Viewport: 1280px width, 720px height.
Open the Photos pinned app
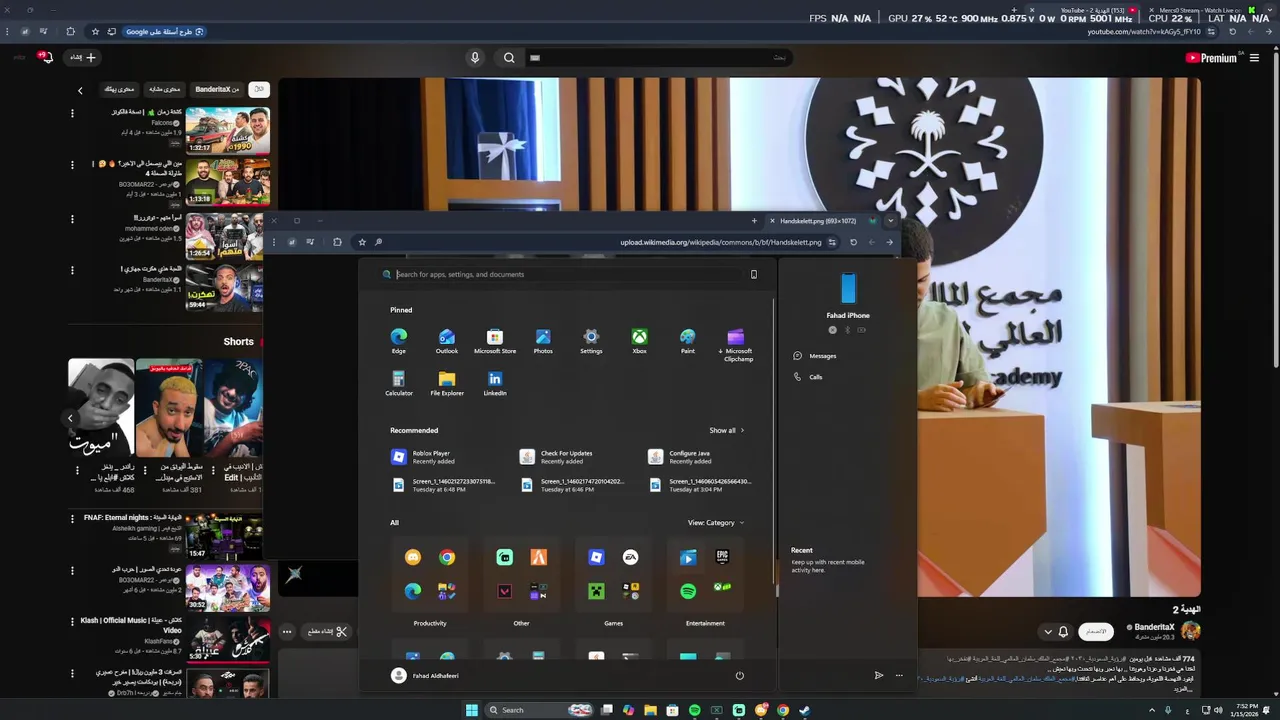tap(543, 341)
